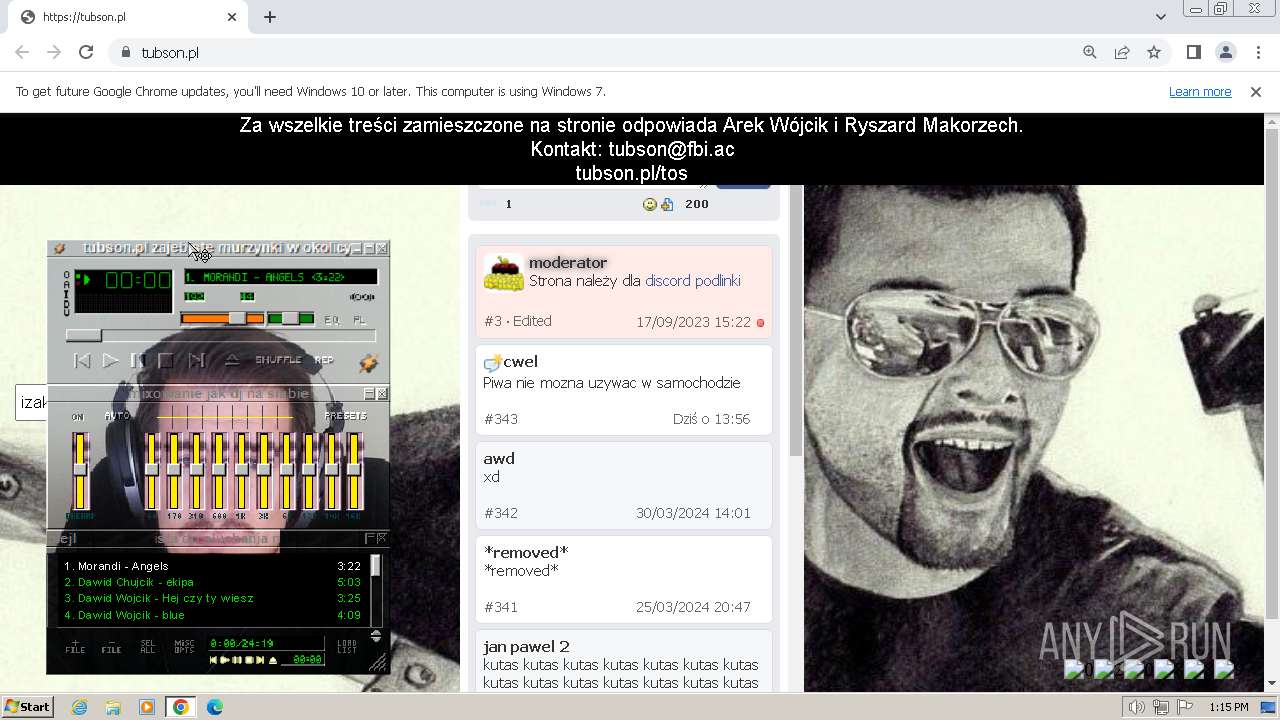This screenshot has width=1280, height=720.
Task: Turn the equalizer ON button
Action: pyautogui.click(x=78, y=416)
